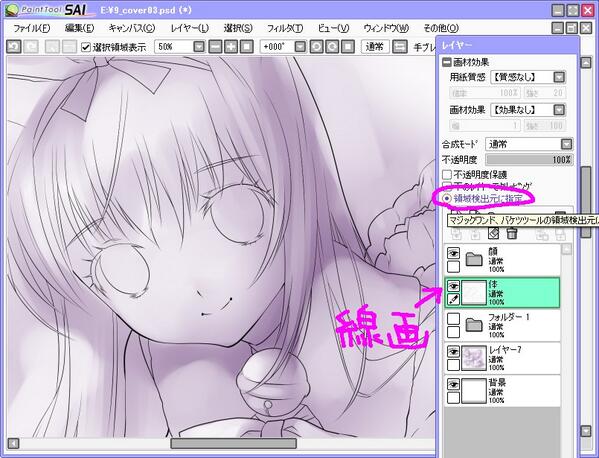Select the フォルダー 1 name text
The width and height of the screenshot is (599, 458).
point(509,317)
